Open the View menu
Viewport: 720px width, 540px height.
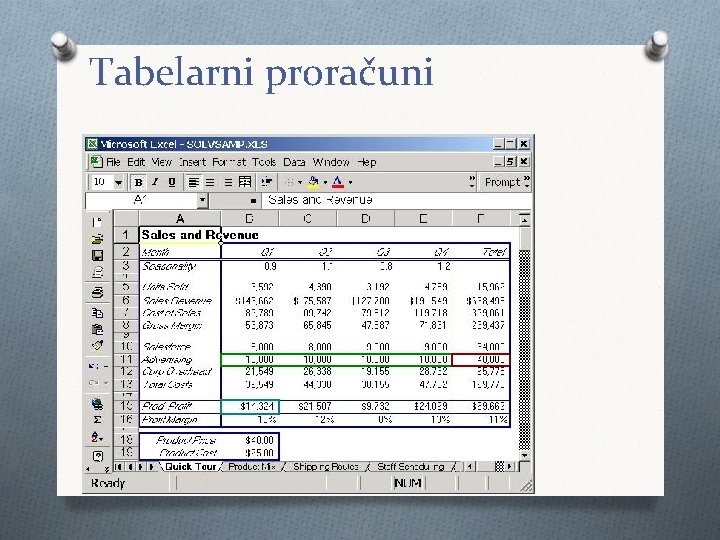pos(162,162)
